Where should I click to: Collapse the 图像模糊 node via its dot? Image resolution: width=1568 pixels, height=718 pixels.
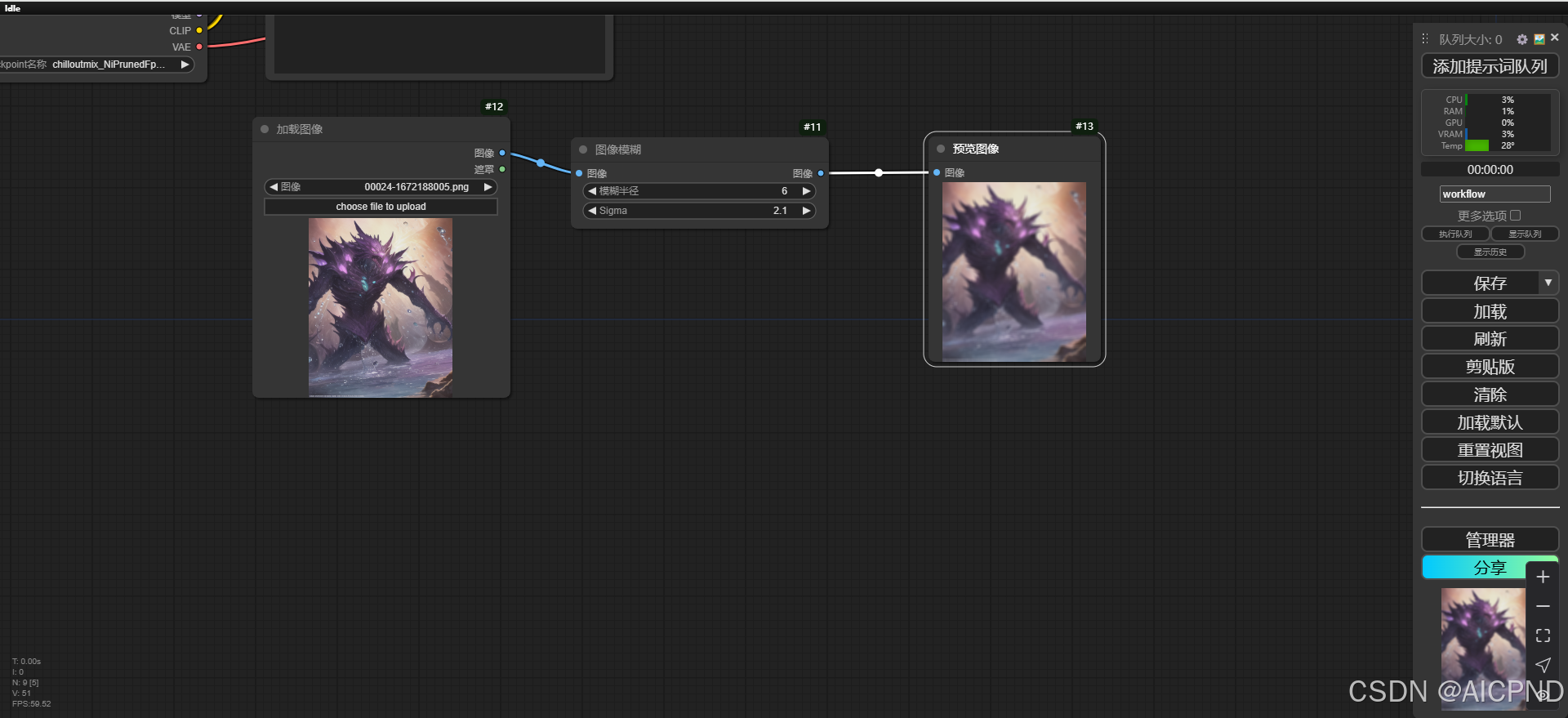(x=583, y=149)
